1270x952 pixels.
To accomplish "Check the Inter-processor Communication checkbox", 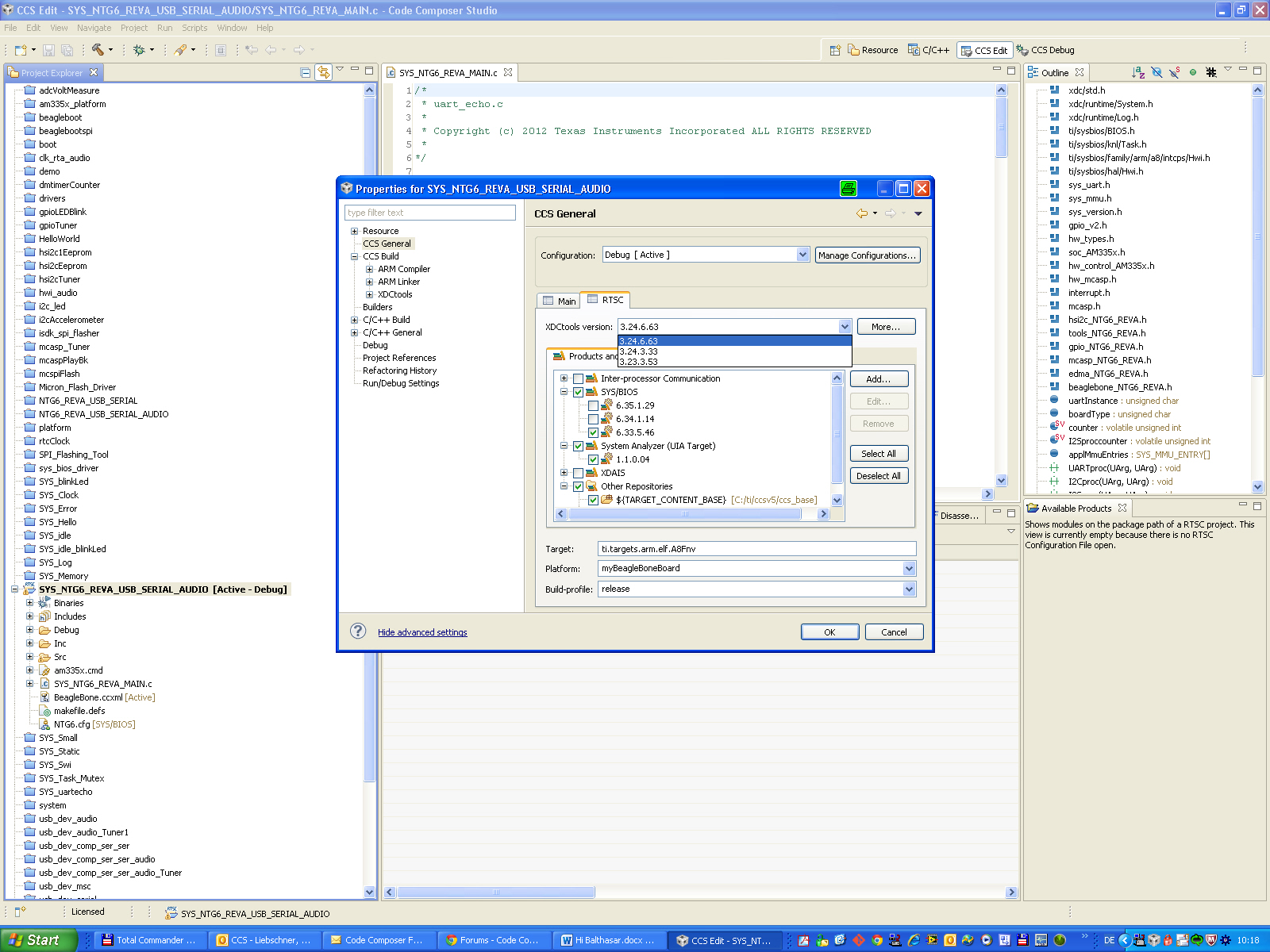I will click(x=578, y=378).
